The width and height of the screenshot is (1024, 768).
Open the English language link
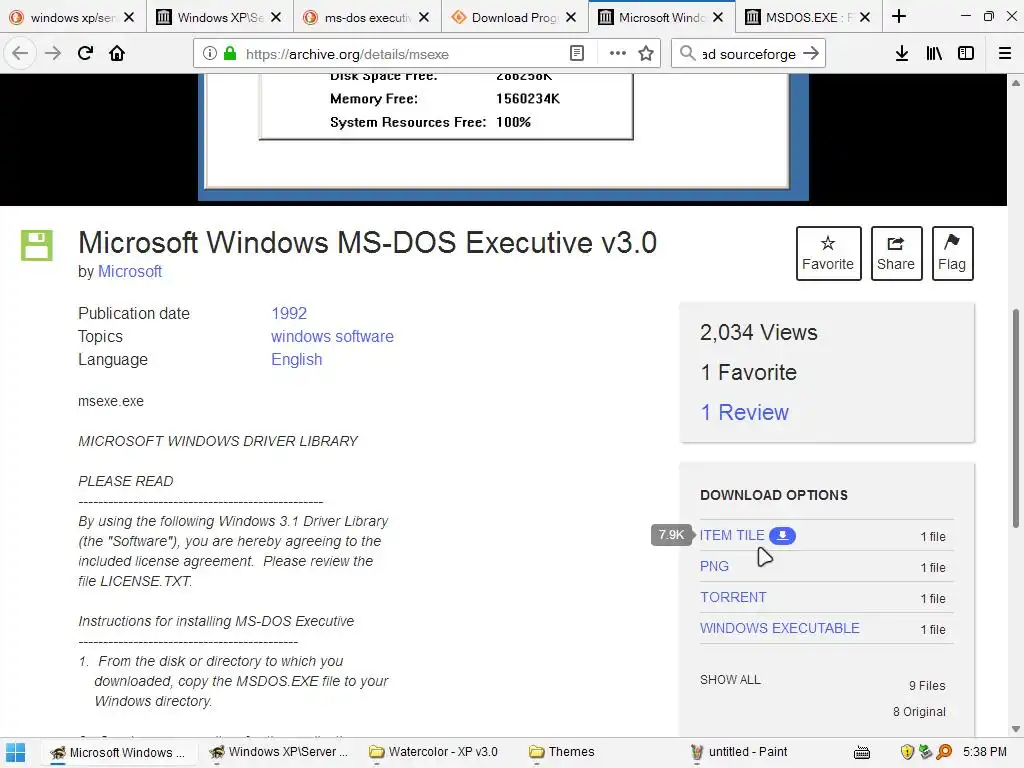tap(296, 360)
